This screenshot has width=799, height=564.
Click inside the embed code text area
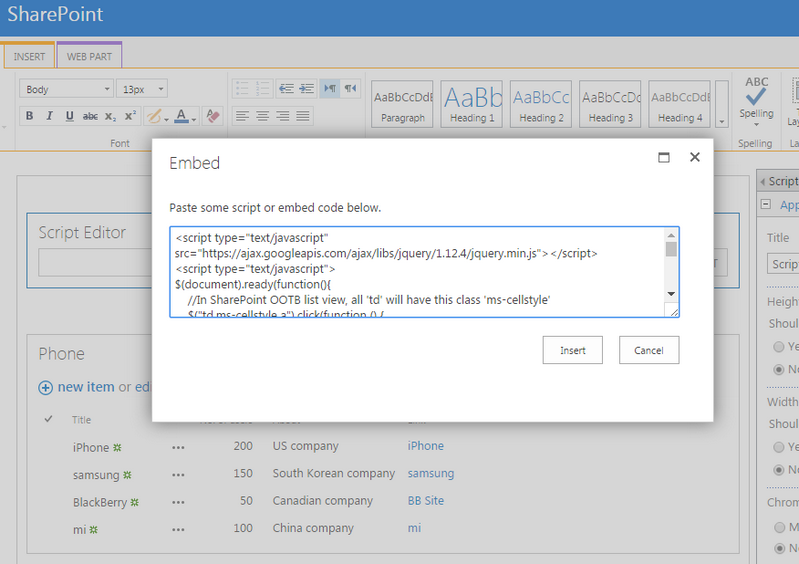pyautogui.click(x=417, y=272)
